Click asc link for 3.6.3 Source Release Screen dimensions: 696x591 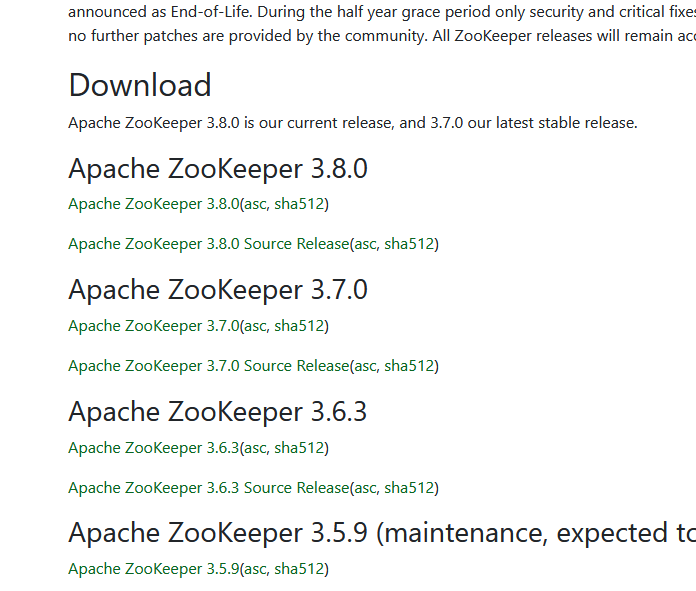pyautogui.click(x=365, y=488)
